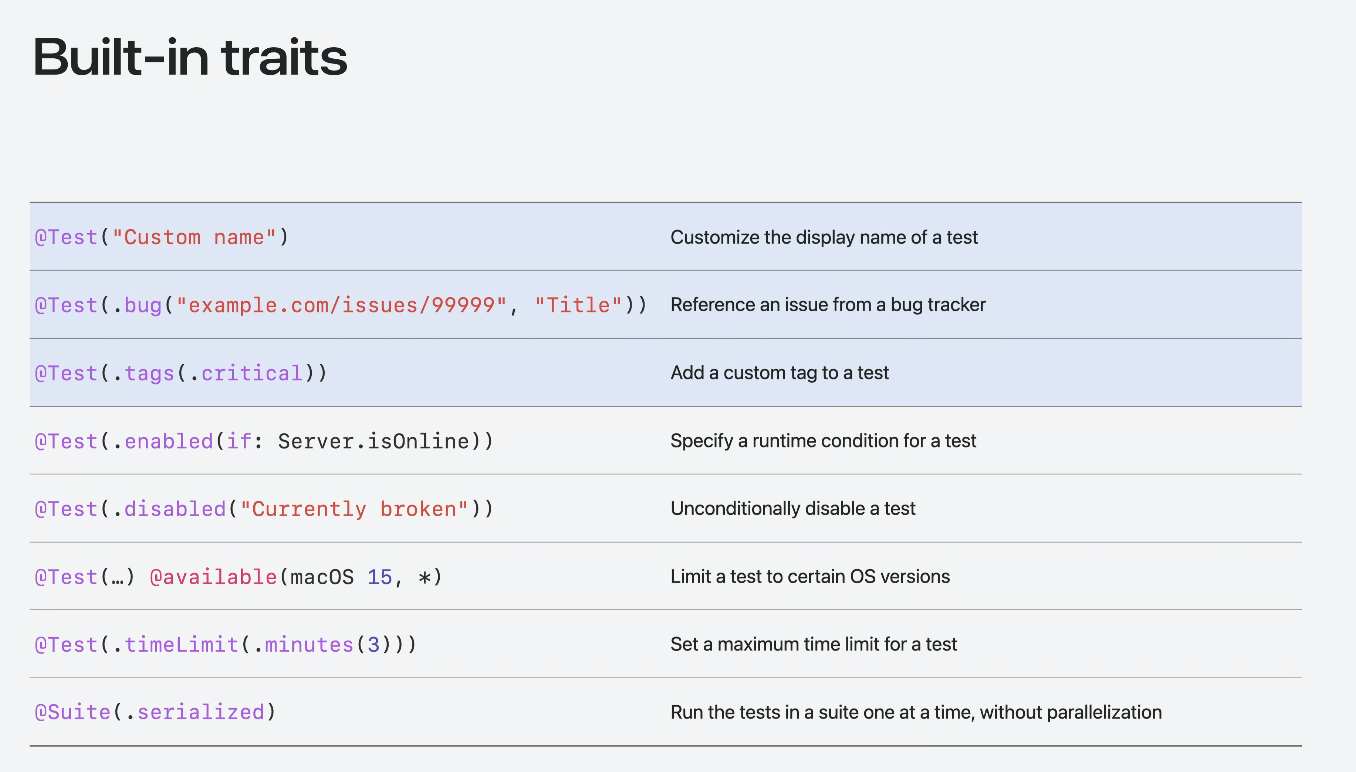Click "Add a custom tag to a test" description
1356x772 pixels.
pos(779,373)
